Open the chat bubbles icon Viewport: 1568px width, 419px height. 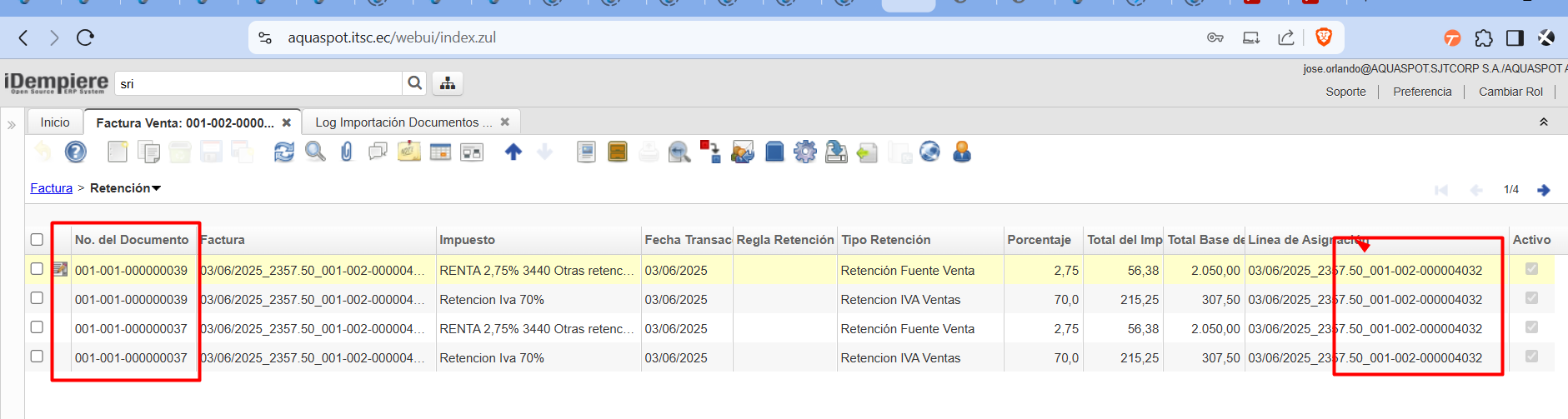(378, 152)
